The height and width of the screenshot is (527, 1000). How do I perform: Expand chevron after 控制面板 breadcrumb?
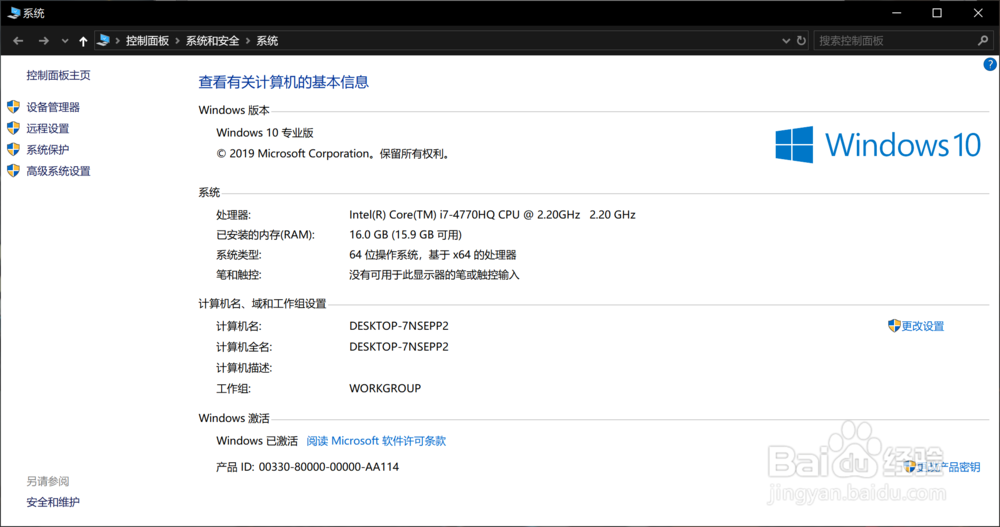coord(177,41)
